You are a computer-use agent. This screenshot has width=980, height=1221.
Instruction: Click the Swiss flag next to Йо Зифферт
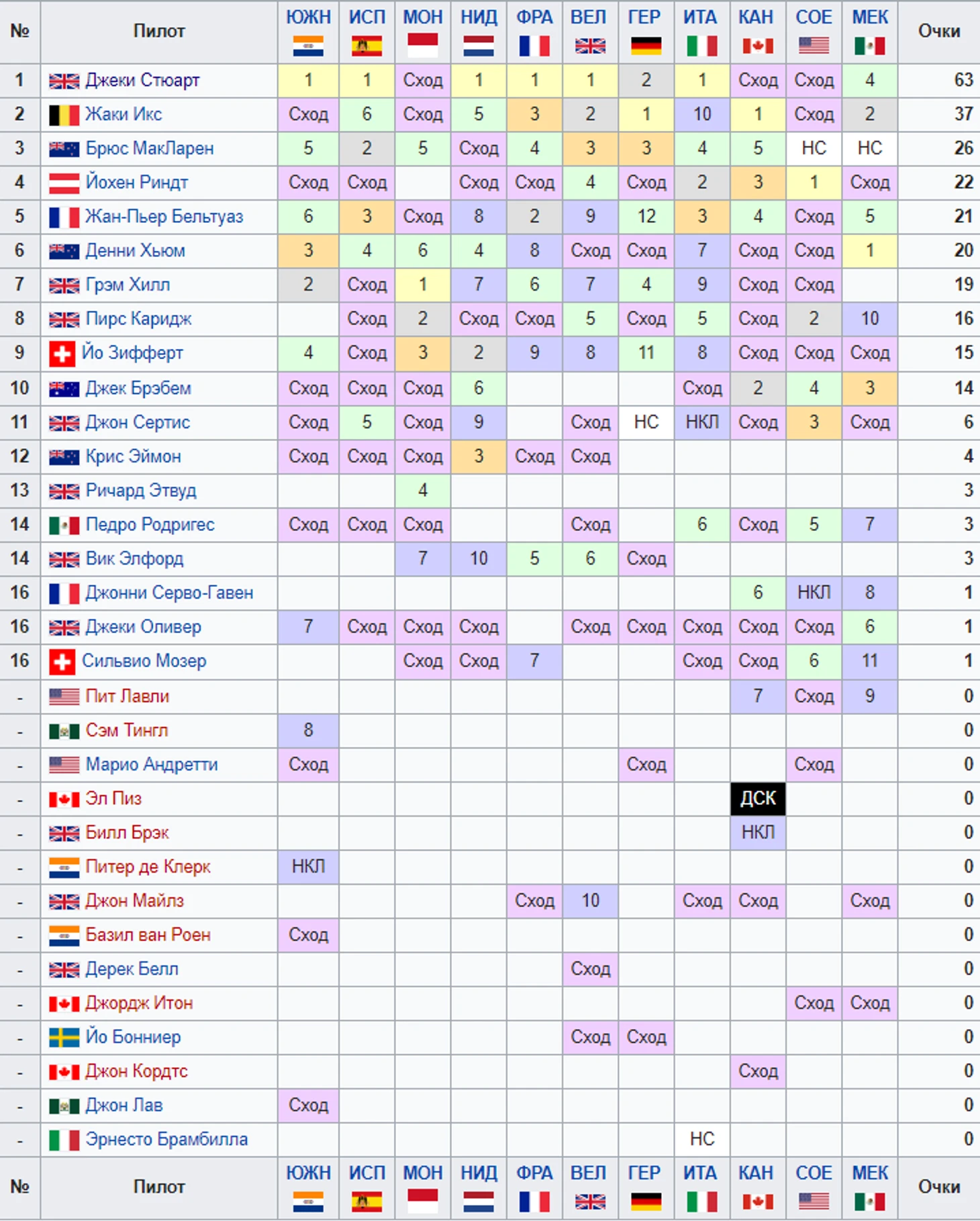62,354
